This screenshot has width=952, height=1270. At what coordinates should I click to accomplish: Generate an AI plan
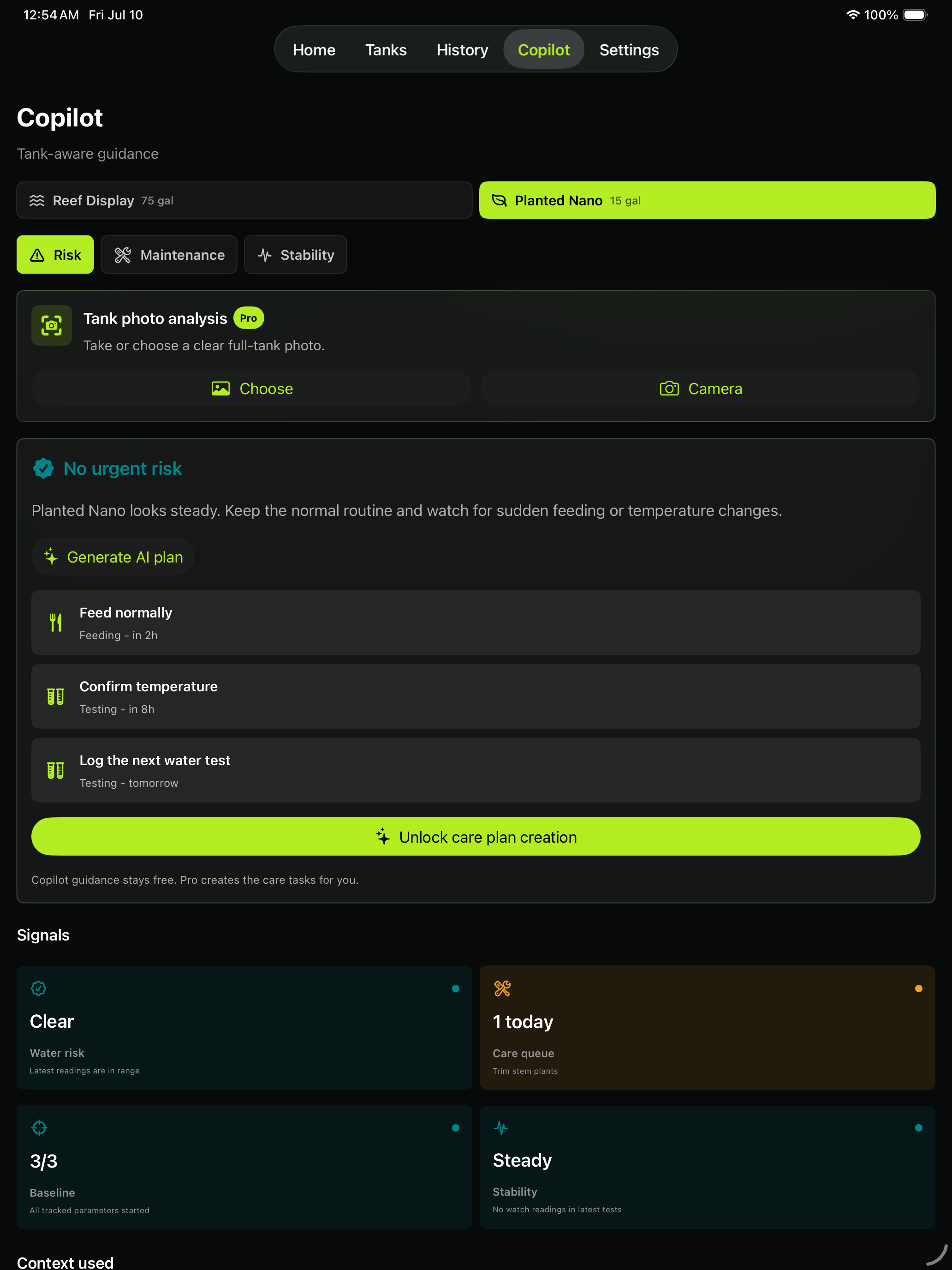(x=113, y=557)
